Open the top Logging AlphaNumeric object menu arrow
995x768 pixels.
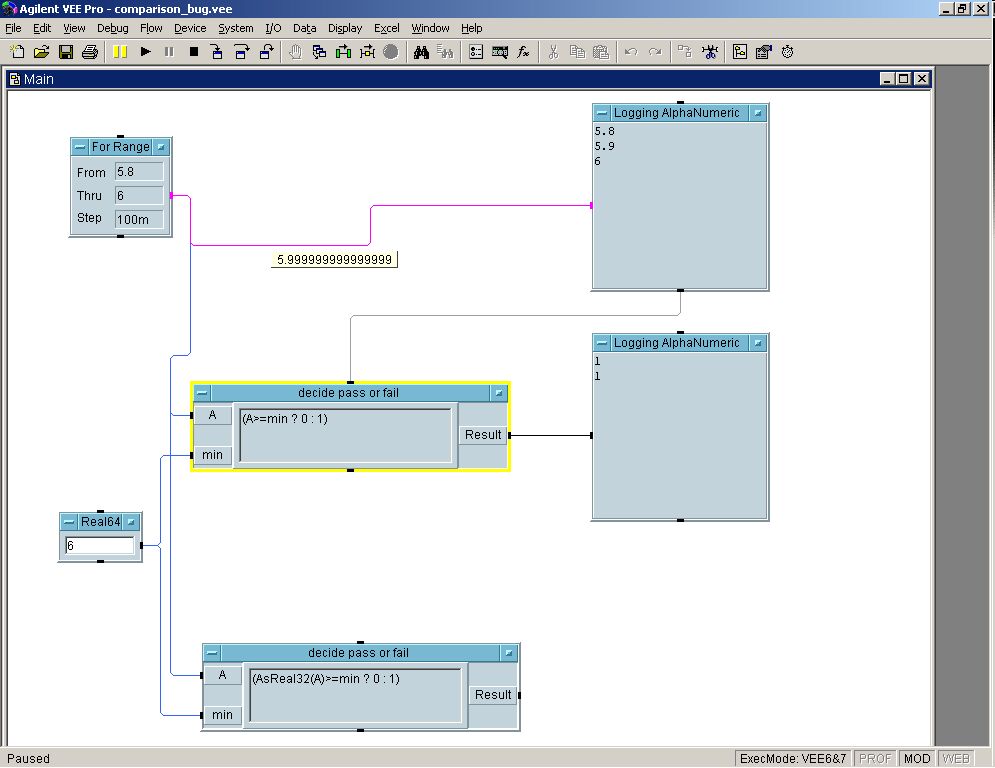(x=758, y=114)
